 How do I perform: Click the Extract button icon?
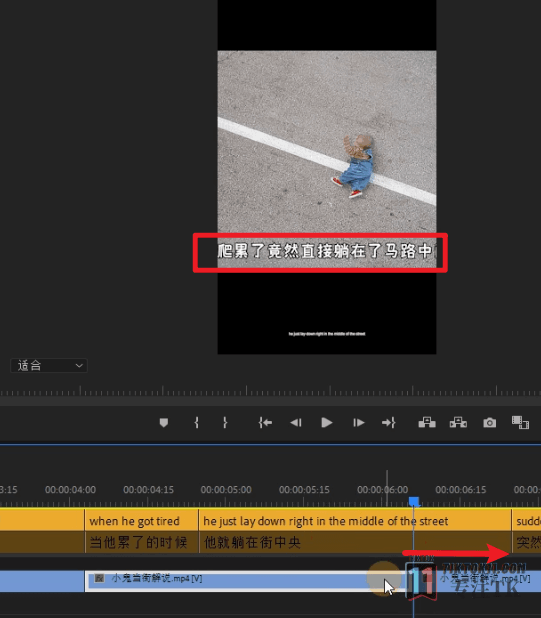pyautogui.click(x=458, y=423)
